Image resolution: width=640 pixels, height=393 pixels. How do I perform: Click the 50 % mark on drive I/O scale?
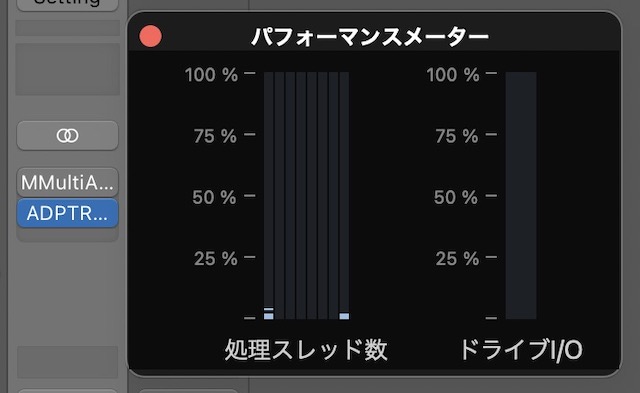click(x=456, y=197)
